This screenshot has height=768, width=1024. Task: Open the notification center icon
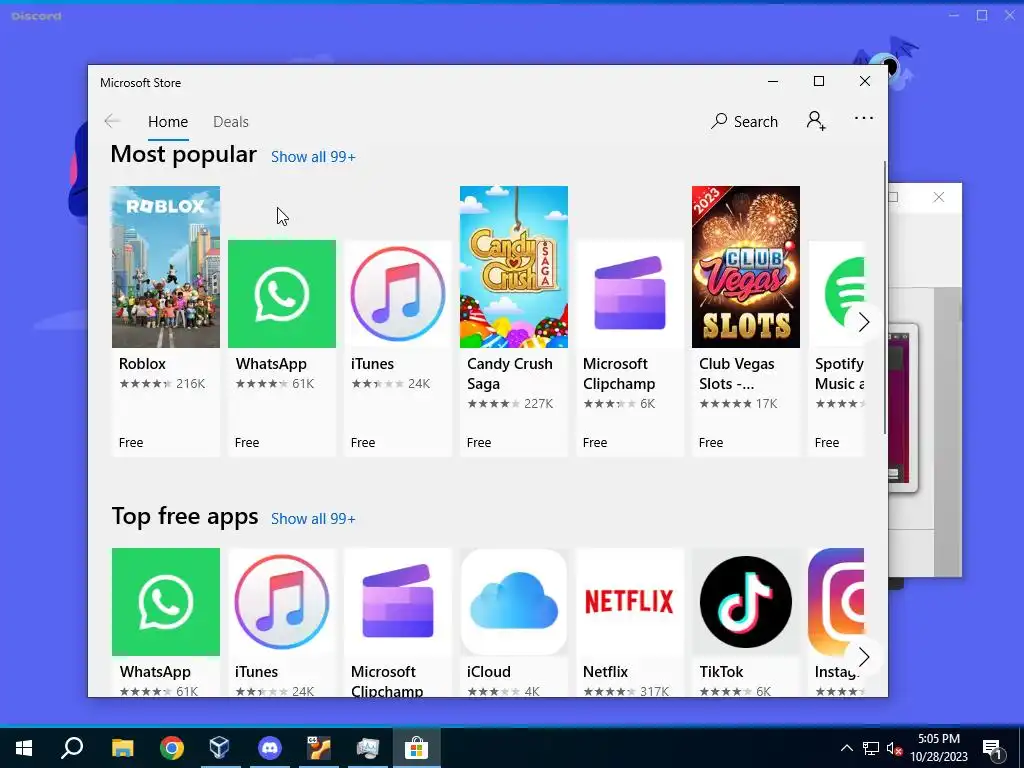pos(993,749)
